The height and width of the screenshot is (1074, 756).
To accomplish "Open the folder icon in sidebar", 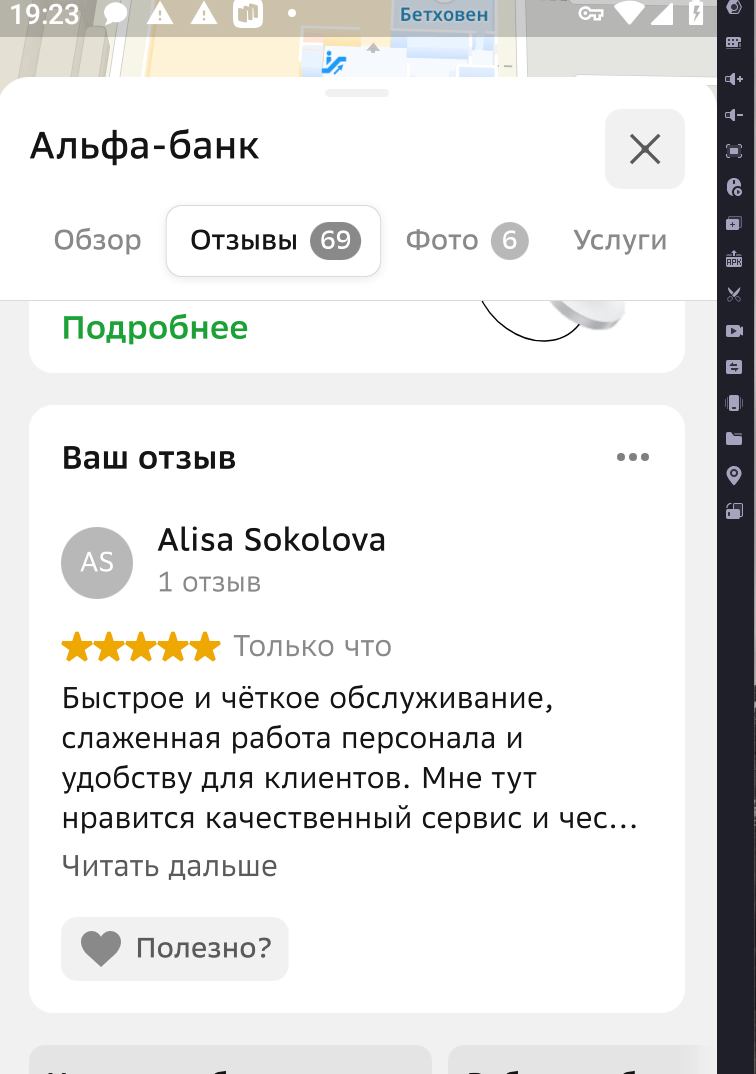I will click(x=734, y=439).
